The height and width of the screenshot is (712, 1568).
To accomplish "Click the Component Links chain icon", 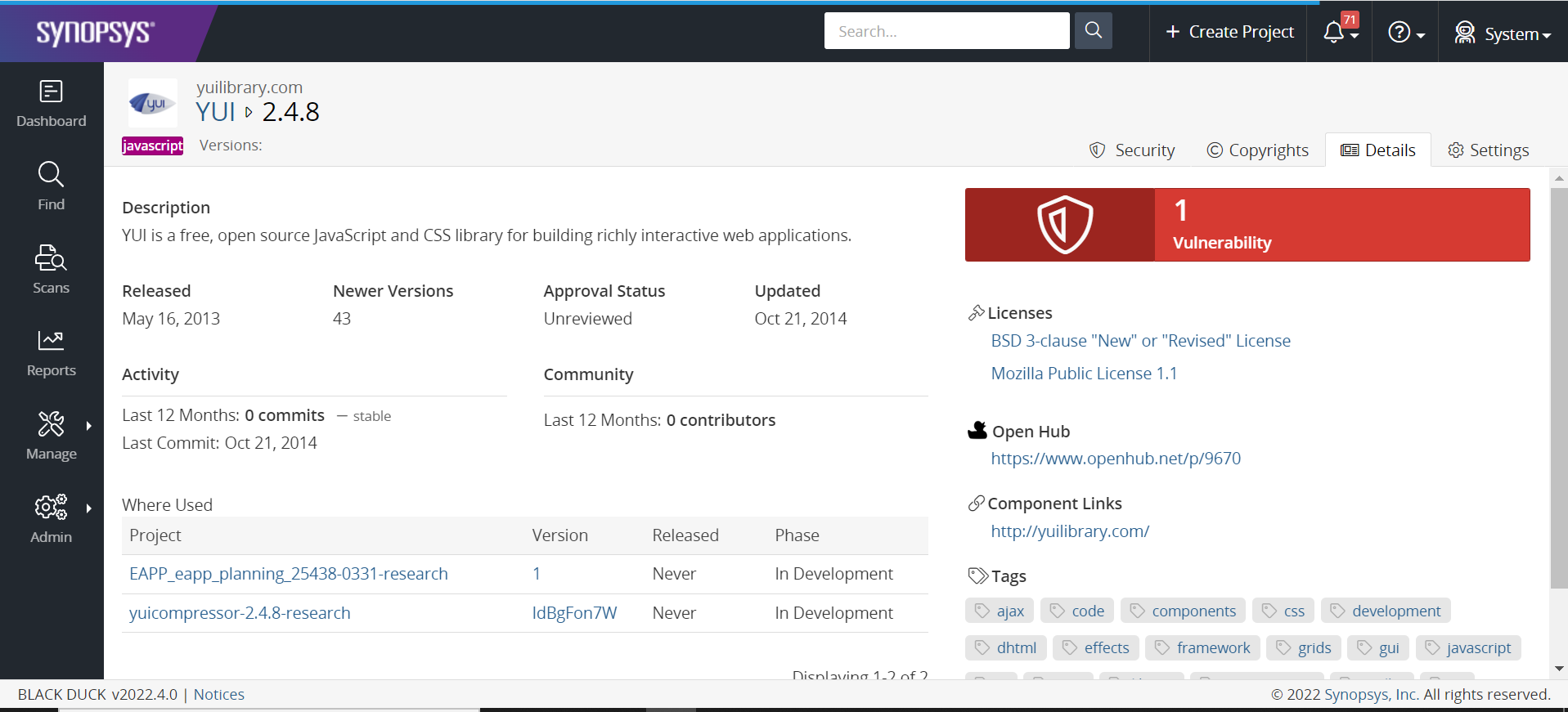I will [977, 504].
